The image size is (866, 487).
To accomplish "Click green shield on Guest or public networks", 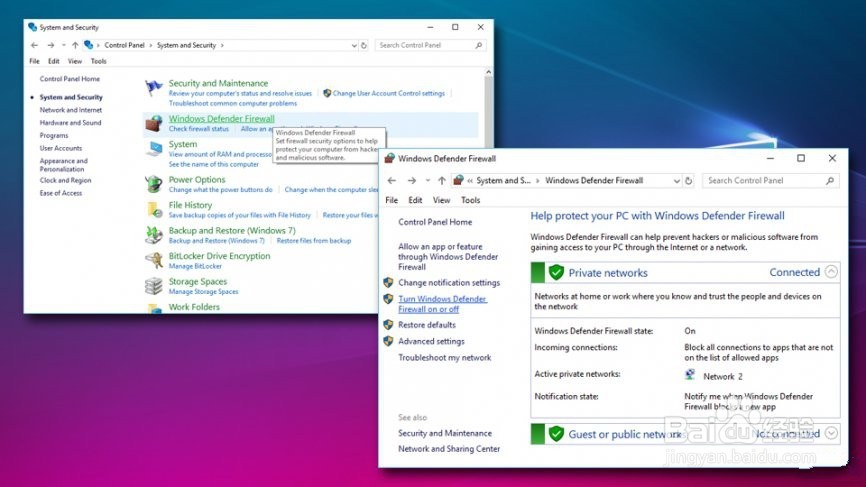I will tap(556, 434).
